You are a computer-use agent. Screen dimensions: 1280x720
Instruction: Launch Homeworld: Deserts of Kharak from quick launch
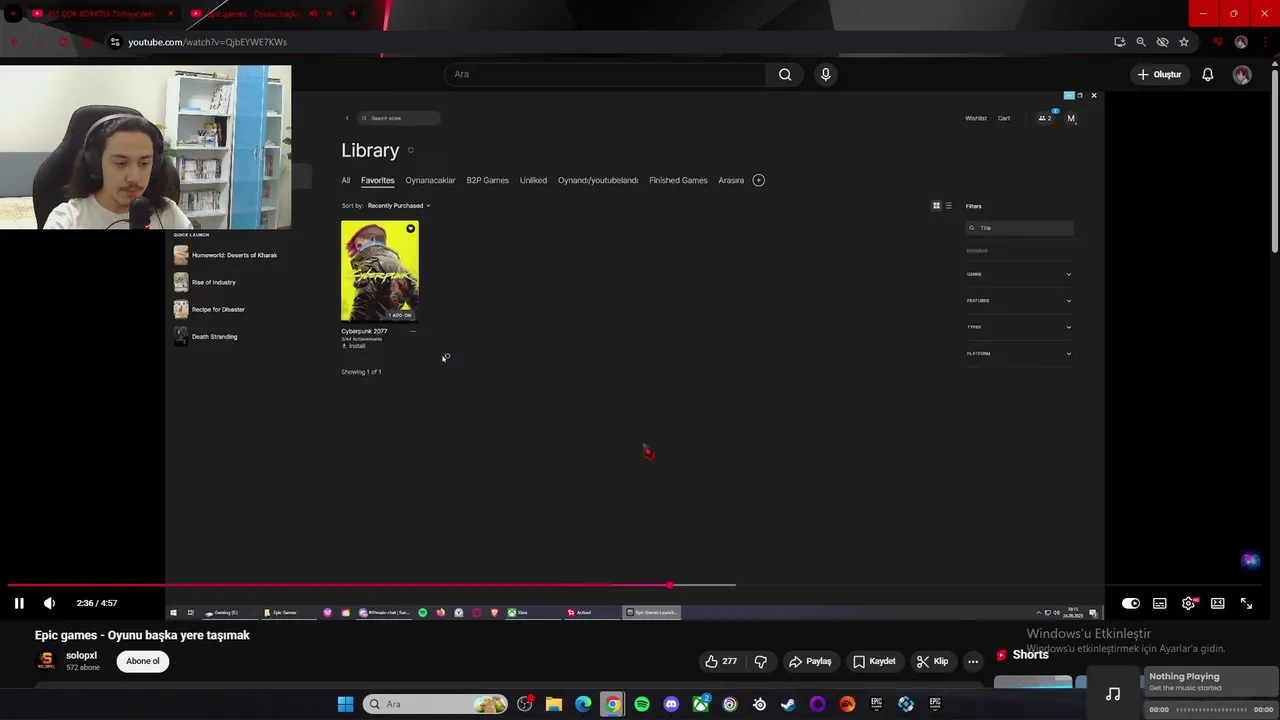pos(226,255)
